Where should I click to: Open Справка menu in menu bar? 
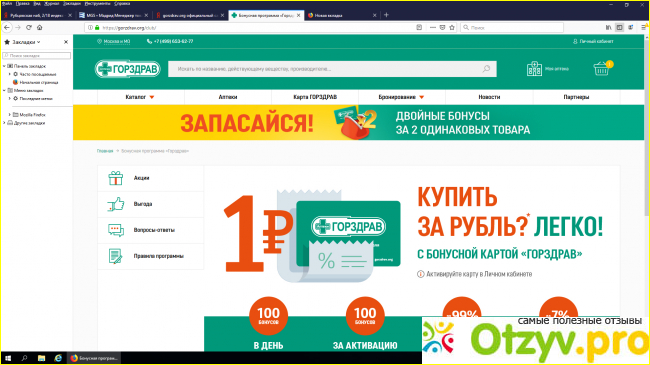point(122,3)
